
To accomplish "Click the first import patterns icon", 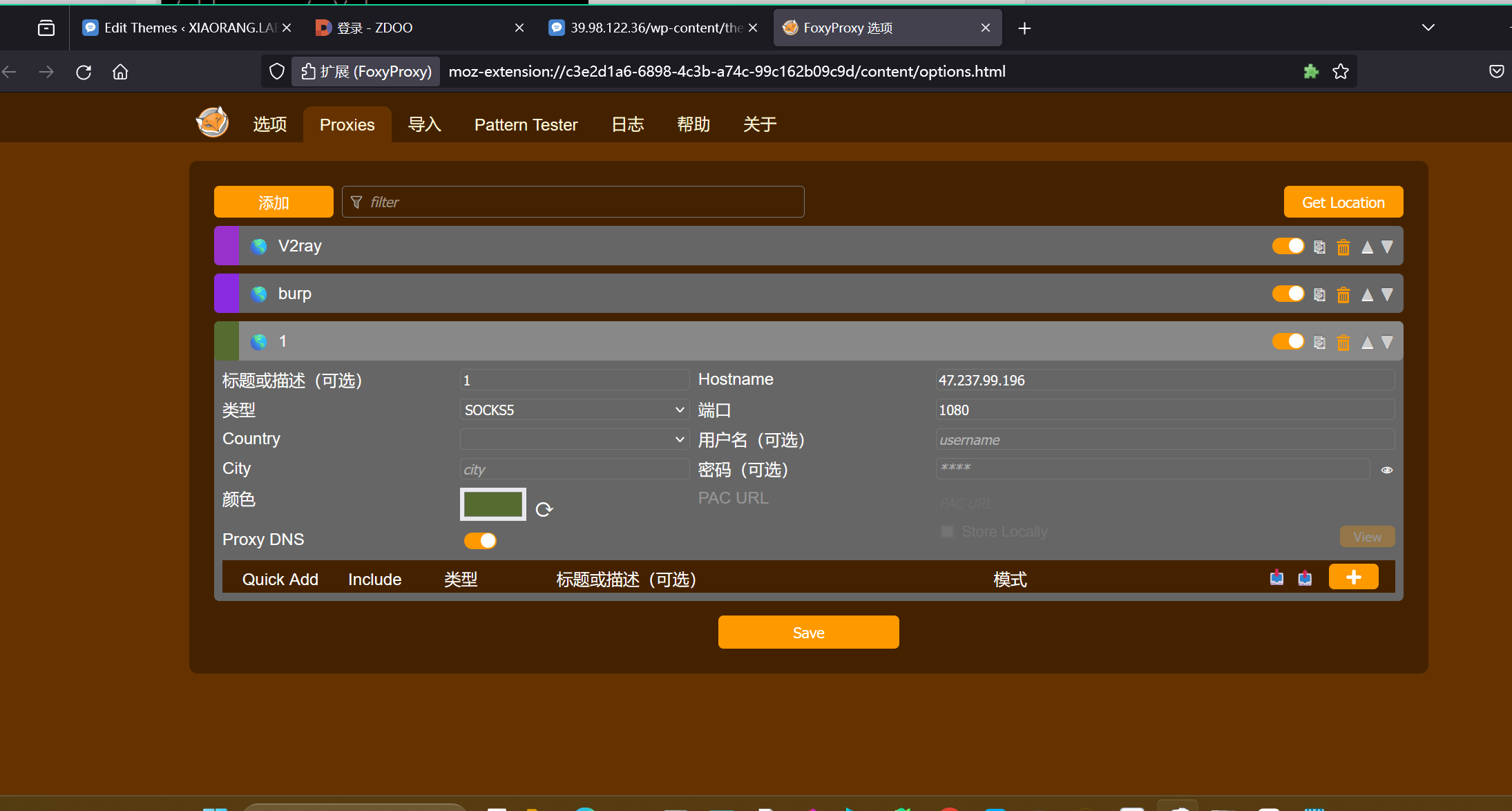I will (x=1276, y=578).
